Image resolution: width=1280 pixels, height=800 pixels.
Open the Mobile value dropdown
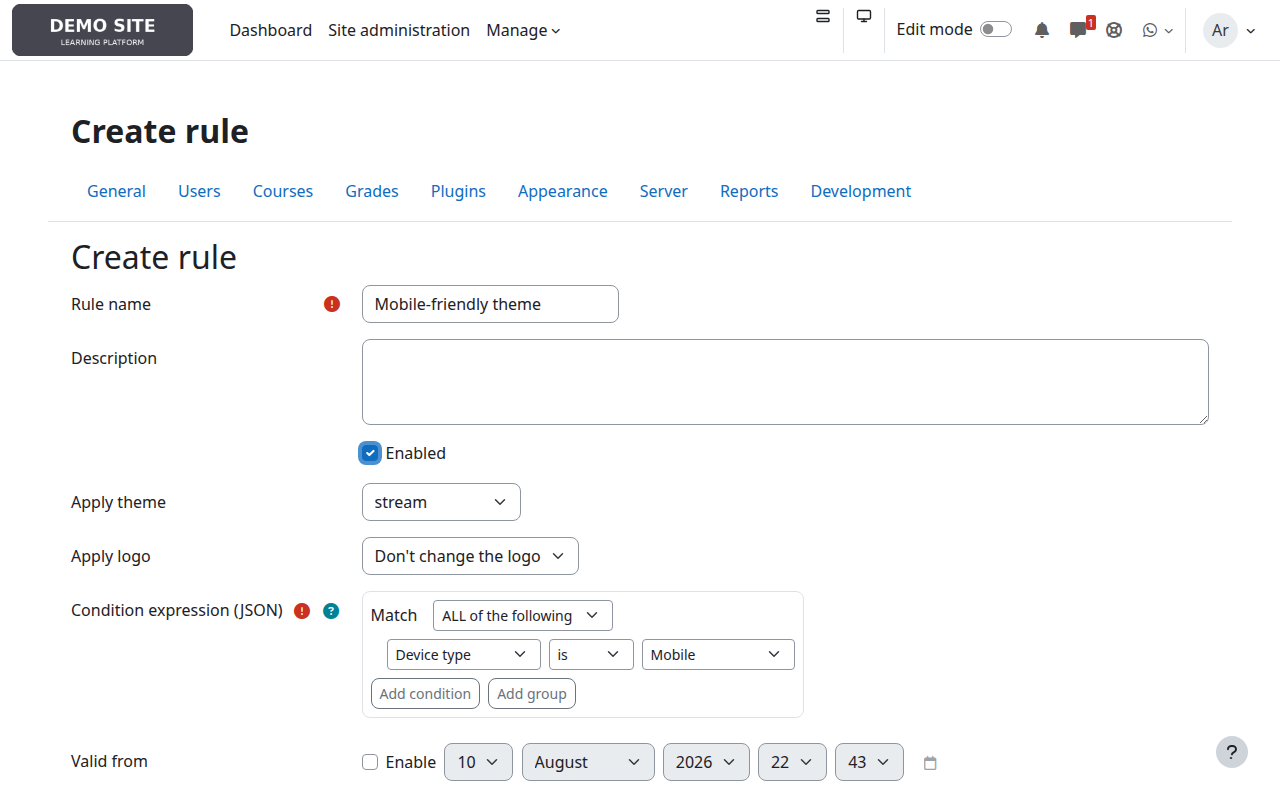(x=718, y=655)
